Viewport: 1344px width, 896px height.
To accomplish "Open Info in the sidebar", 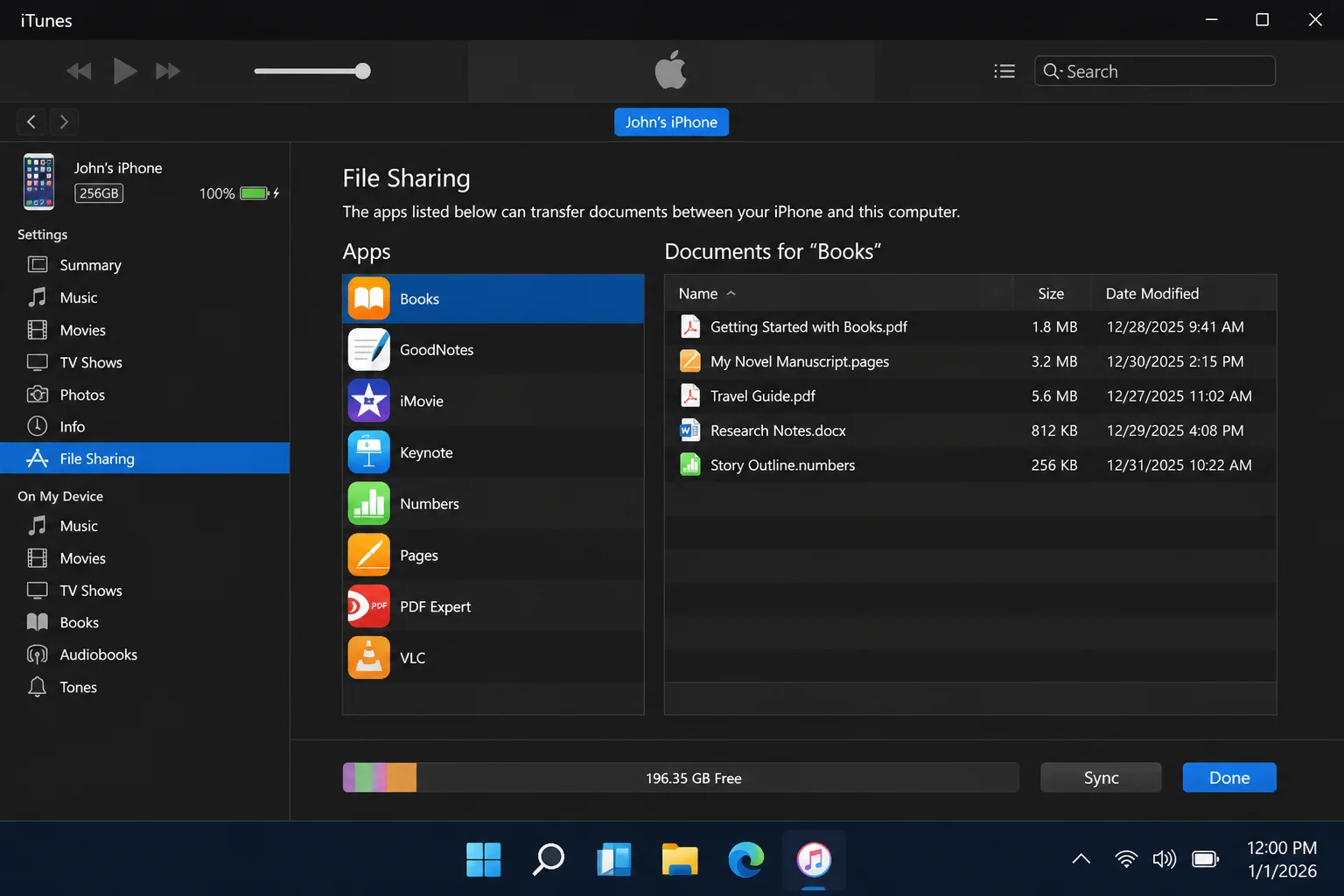I will point(144,426).
